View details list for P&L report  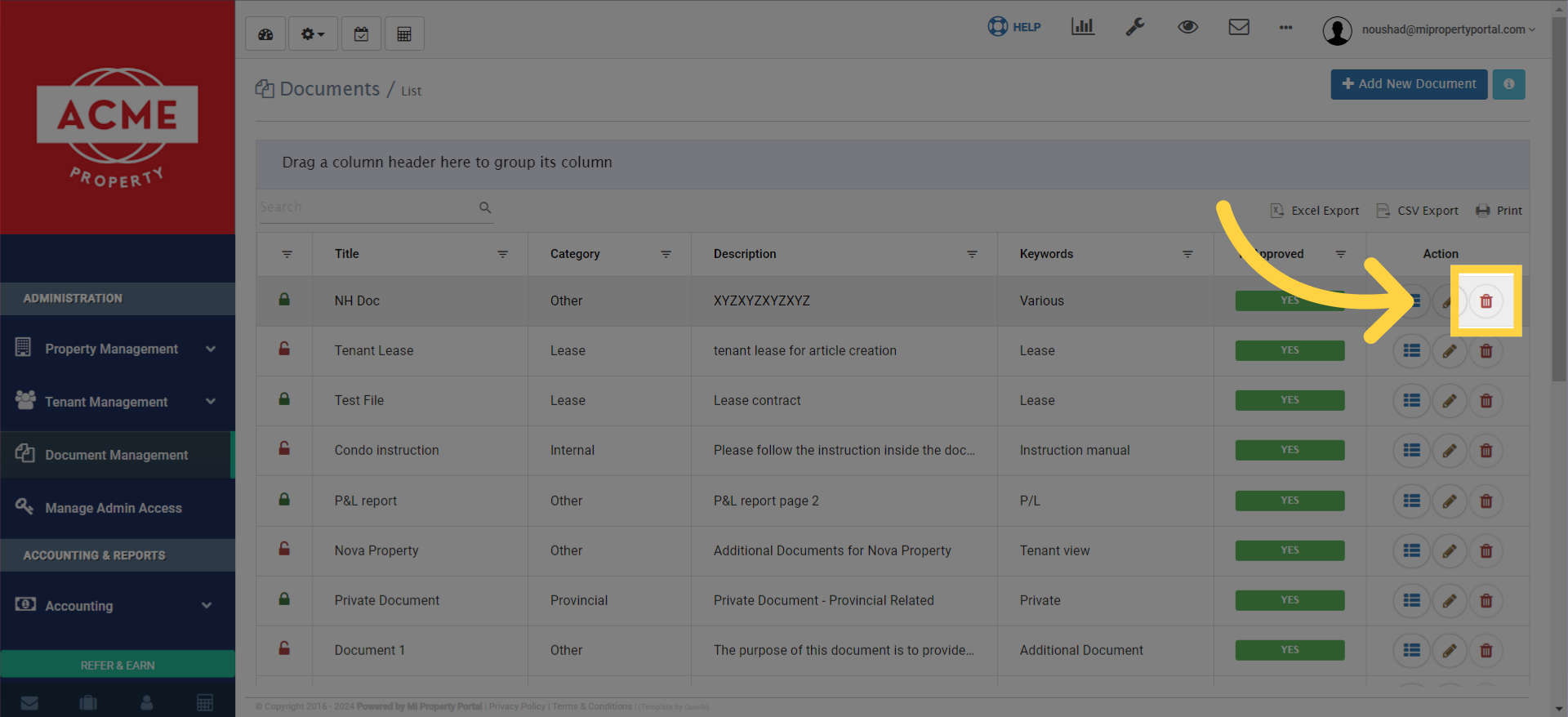coord(1411,501)
